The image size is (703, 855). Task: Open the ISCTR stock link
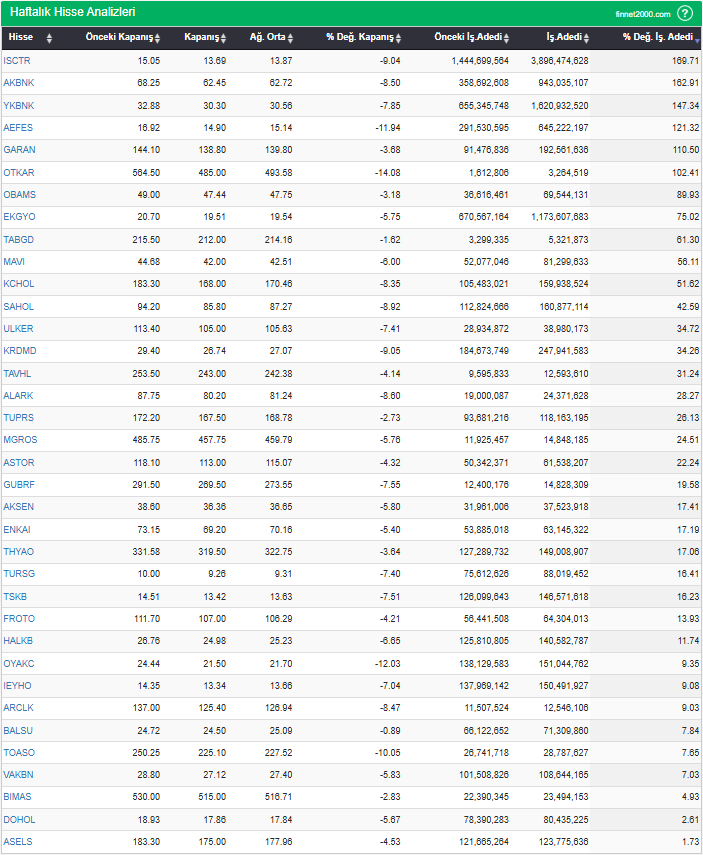click(17, 61)
